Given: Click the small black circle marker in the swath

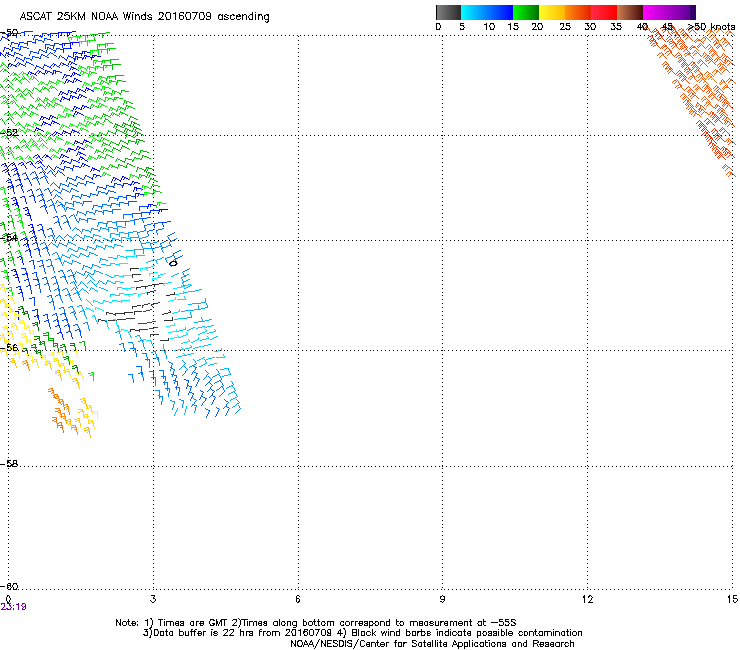Looking at the screenshot, I should point(173,263).
